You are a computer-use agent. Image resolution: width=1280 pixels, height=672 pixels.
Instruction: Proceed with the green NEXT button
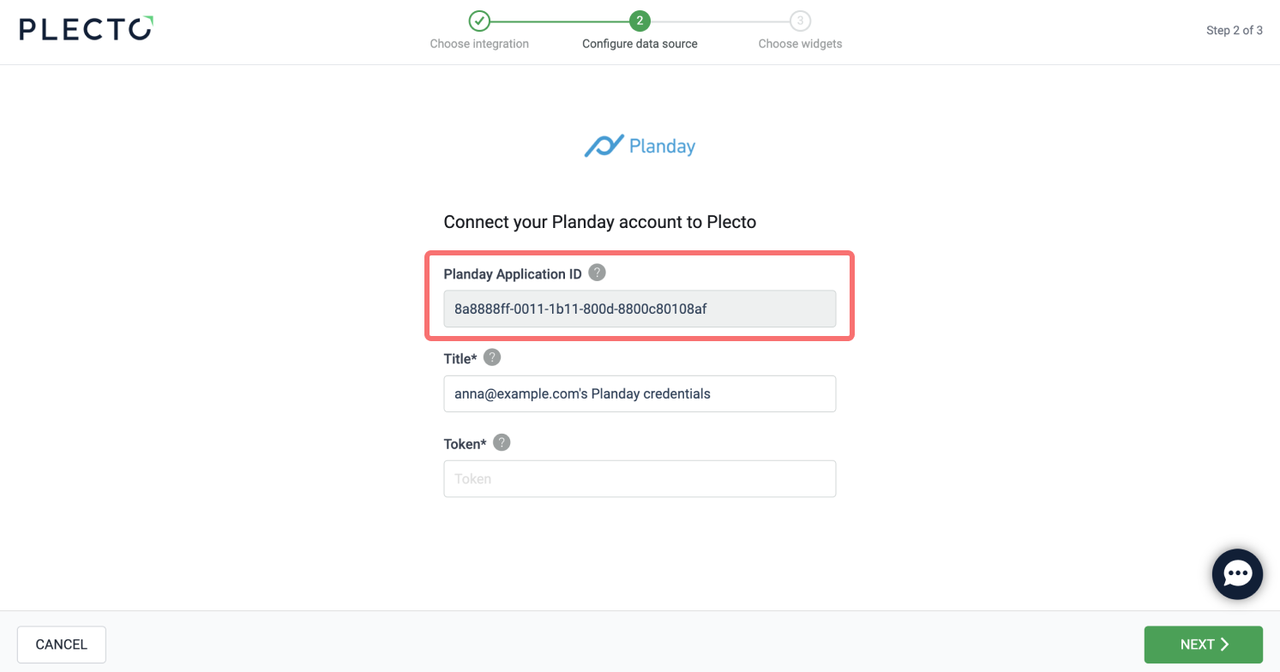pyautogui.click(x=1203, y=645)
